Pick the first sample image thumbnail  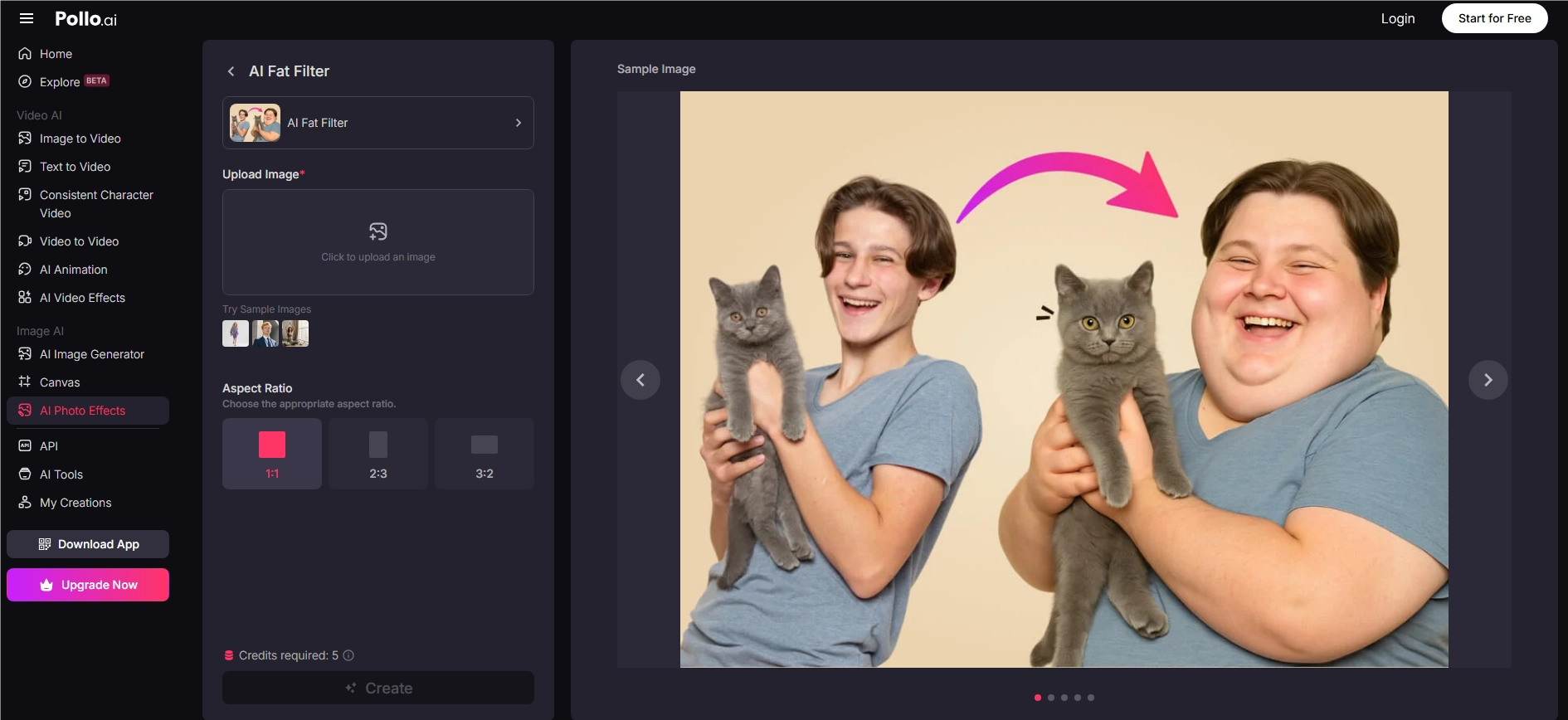click(236, 333)
